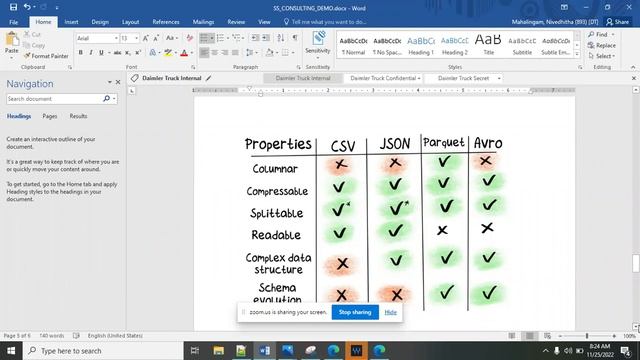
Task: Sort the selected text
Action: 281,38
